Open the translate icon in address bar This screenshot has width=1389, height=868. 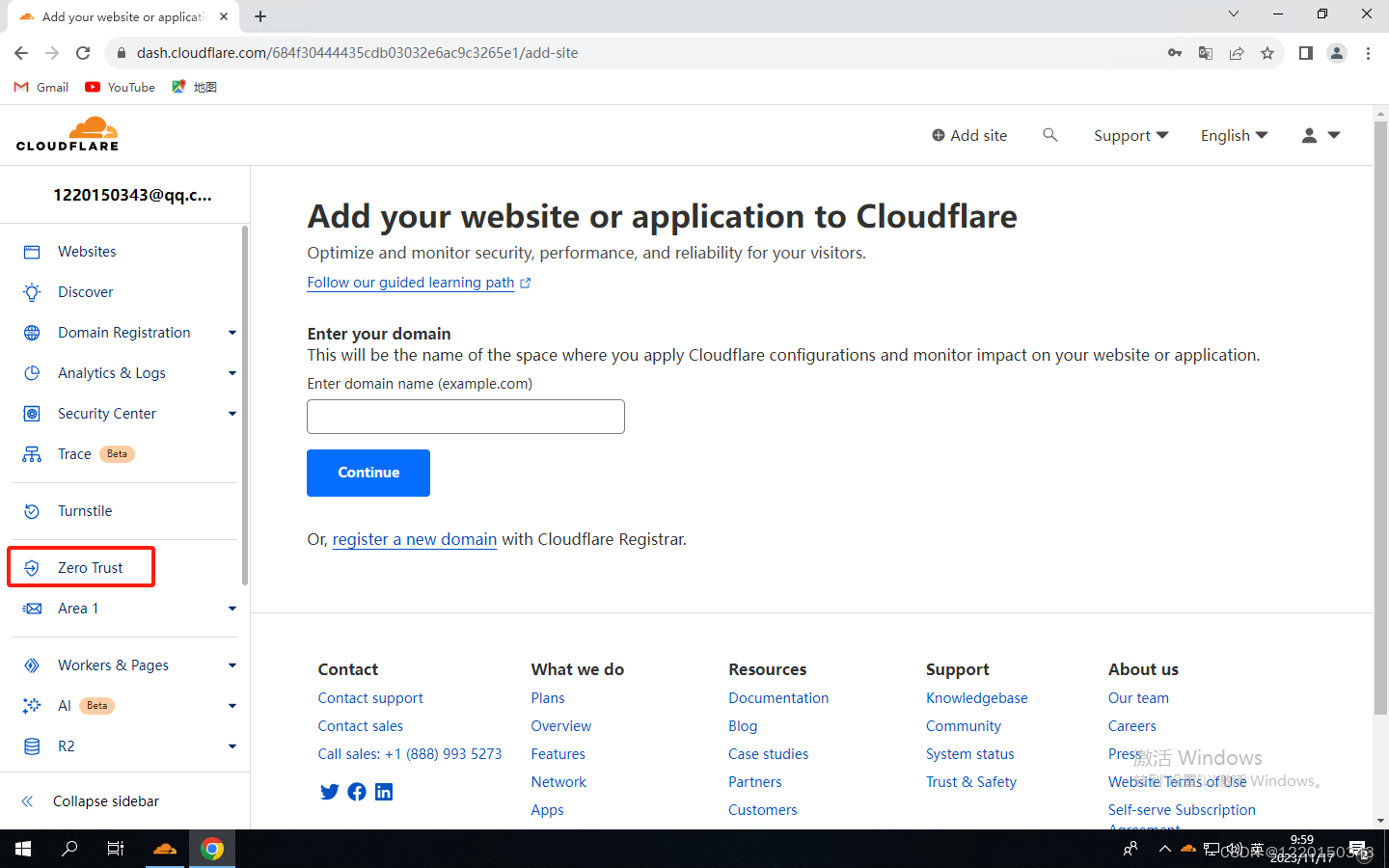click(1206, 53)
